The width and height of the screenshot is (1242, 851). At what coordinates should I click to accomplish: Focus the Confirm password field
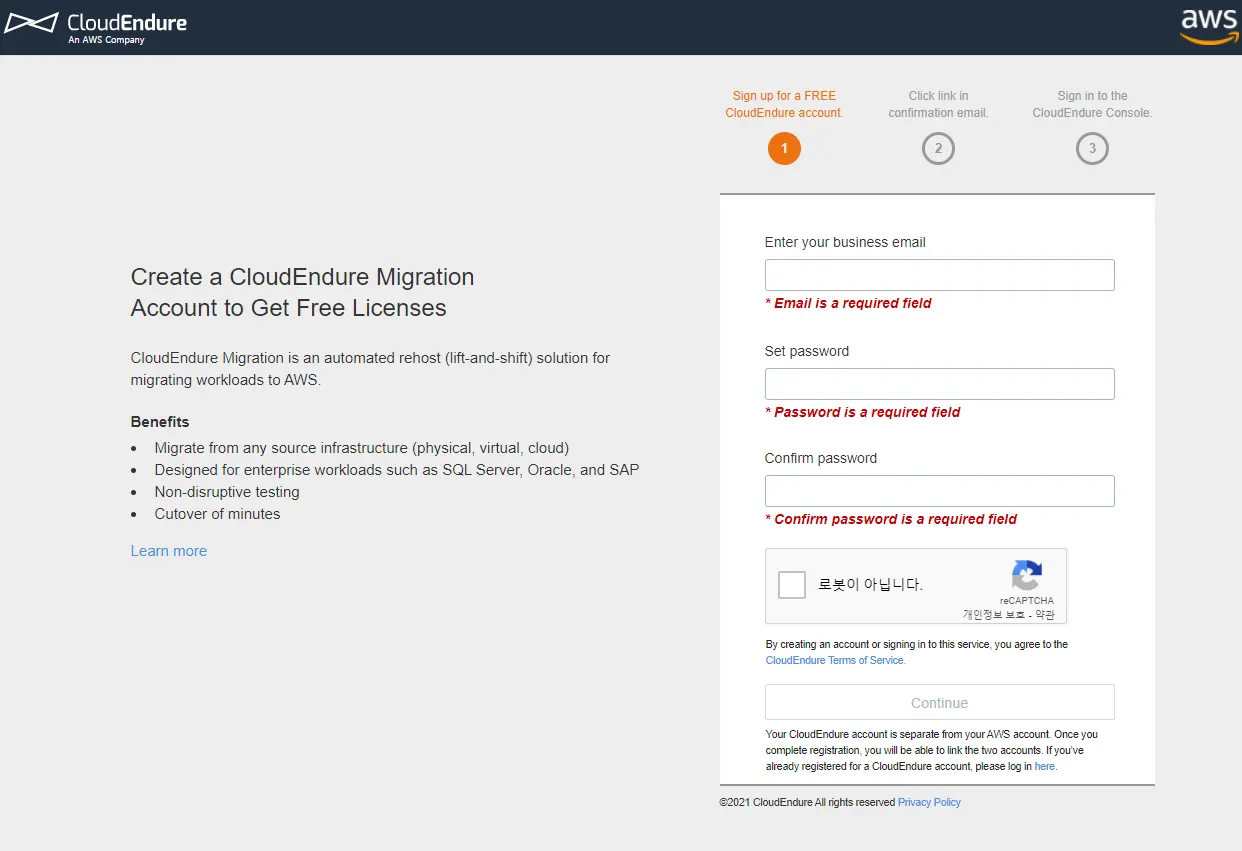(x=939, y=491)
